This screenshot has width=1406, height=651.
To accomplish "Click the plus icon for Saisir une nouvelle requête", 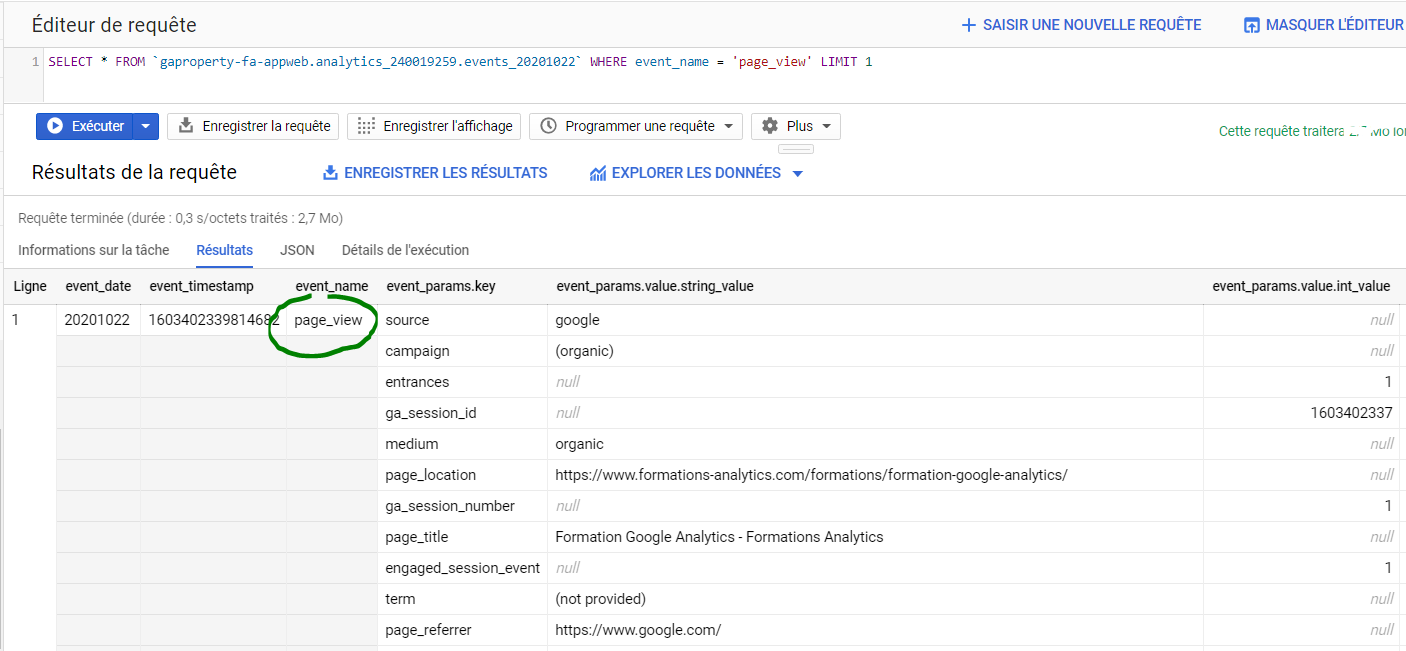I will tap(968, 25).
